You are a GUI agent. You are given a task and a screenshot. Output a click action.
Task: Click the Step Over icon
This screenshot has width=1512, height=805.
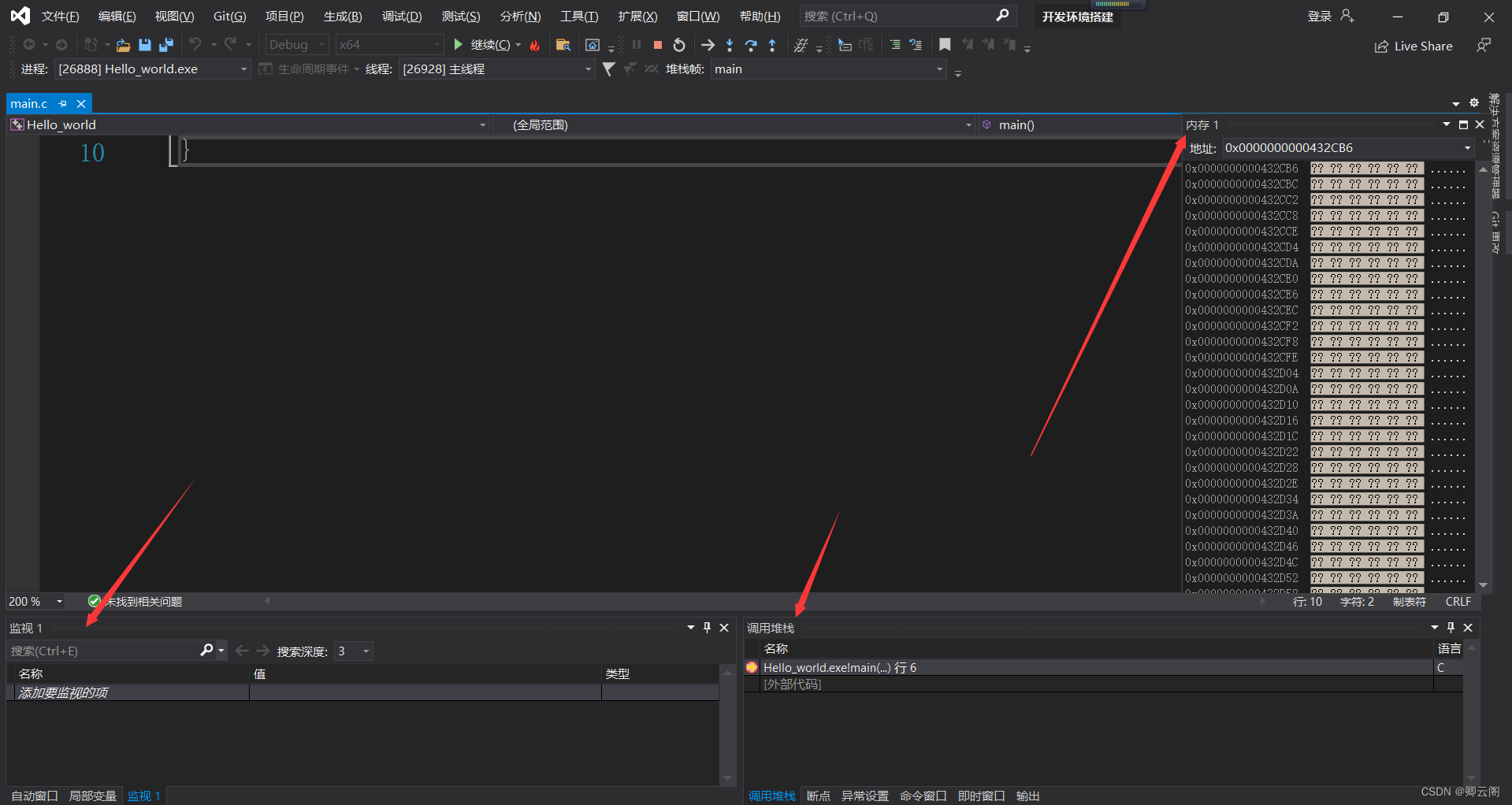(x=751, y=45)
